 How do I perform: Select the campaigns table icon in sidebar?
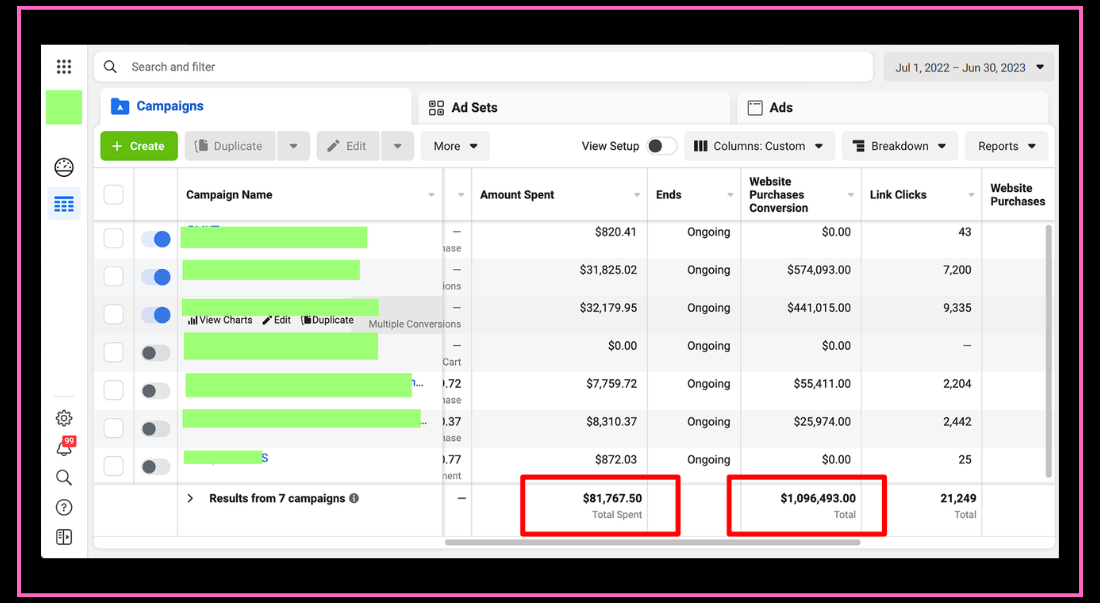[x=64, y=204]
